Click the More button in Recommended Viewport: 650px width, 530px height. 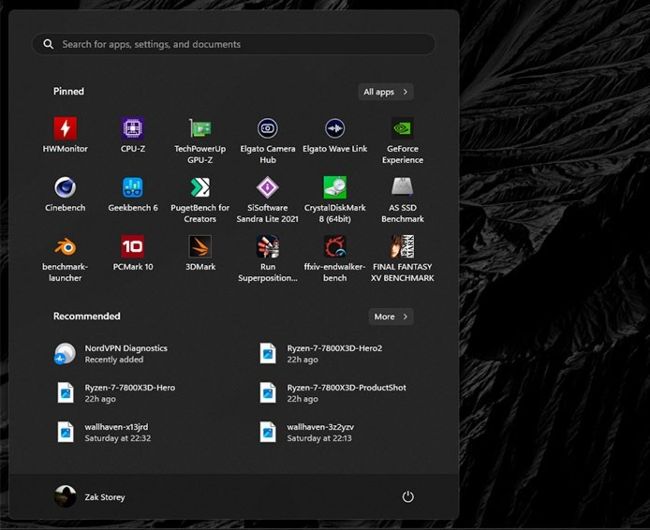point(390,317)
